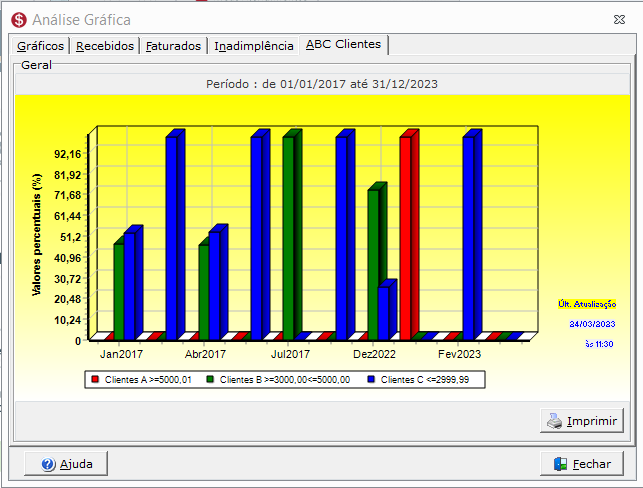Click the blue Clientes C legend swatch
The width and height of the screenshot is (643, 488).
click(371, 379)
